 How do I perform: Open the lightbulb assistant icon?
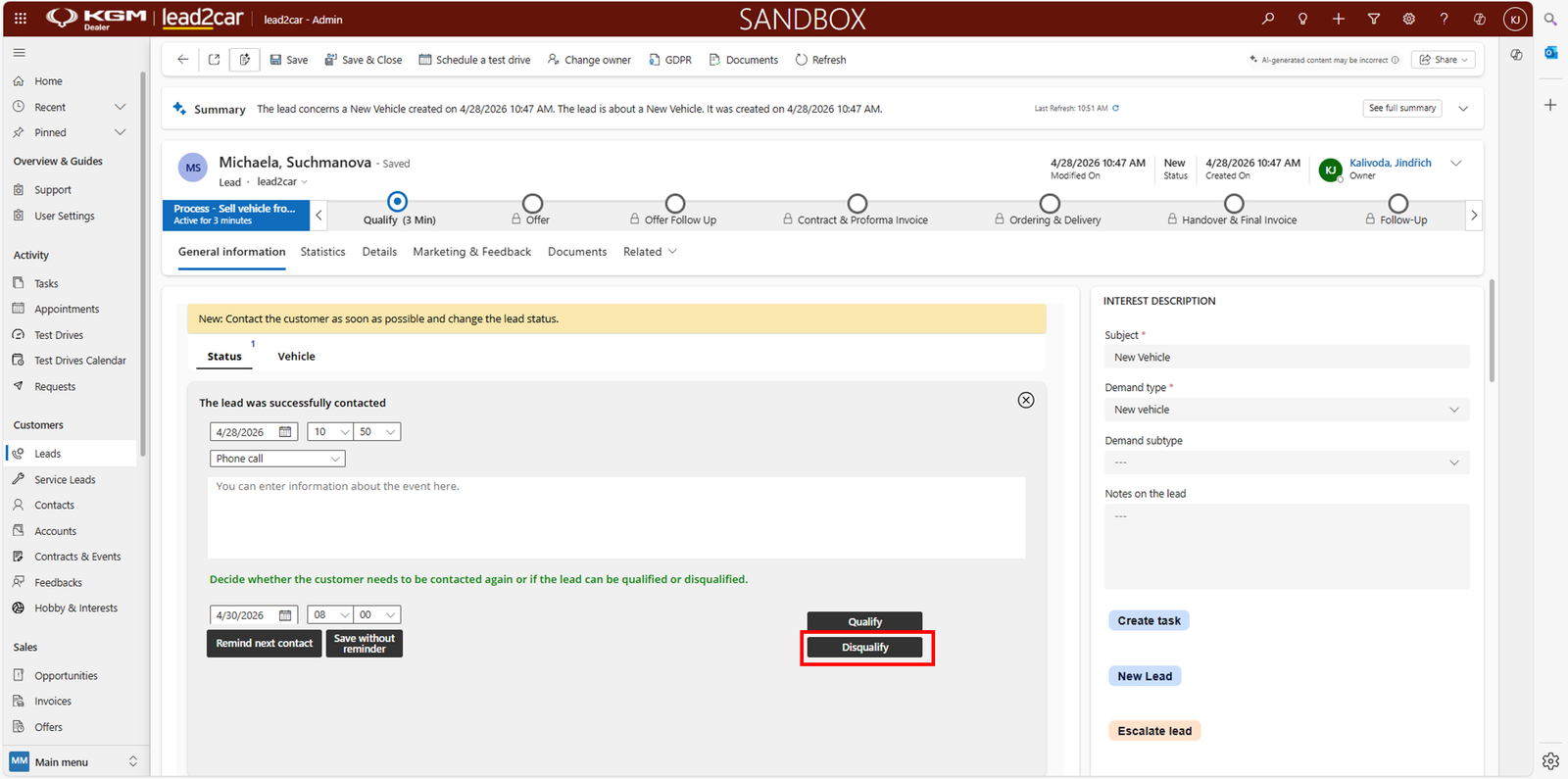tap(1302, 19)
